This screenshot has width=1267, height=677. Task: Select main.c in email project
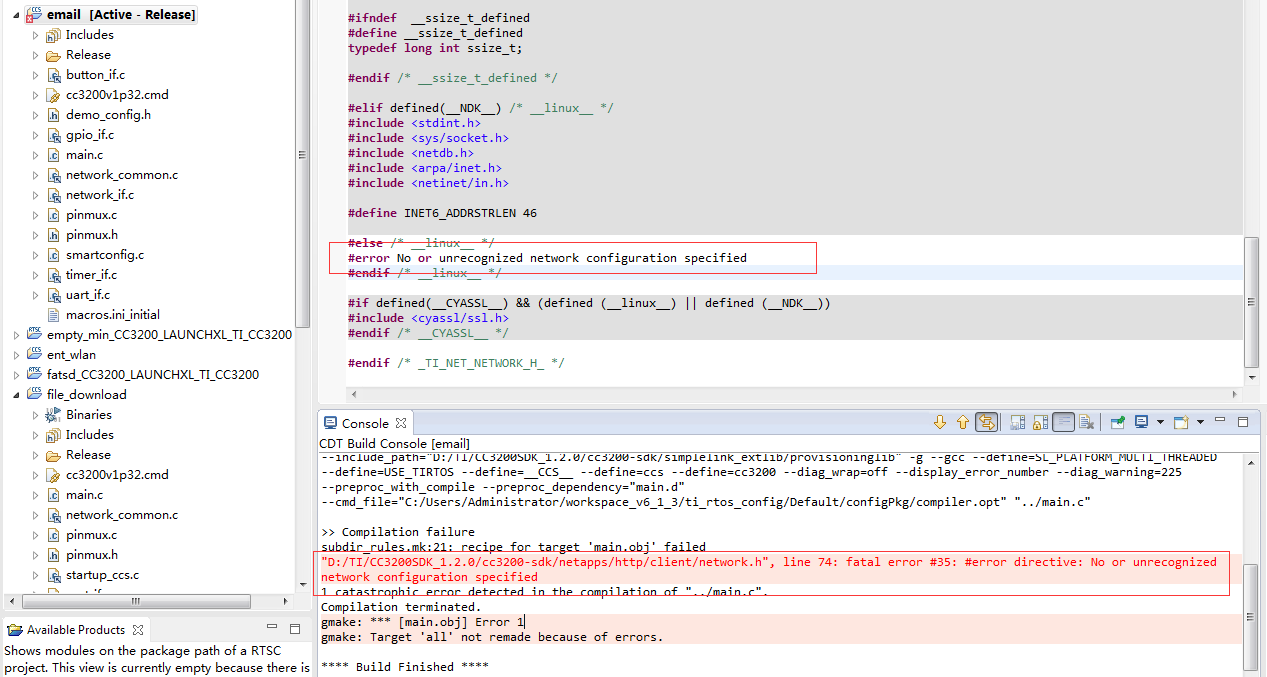tap(84, 155)
